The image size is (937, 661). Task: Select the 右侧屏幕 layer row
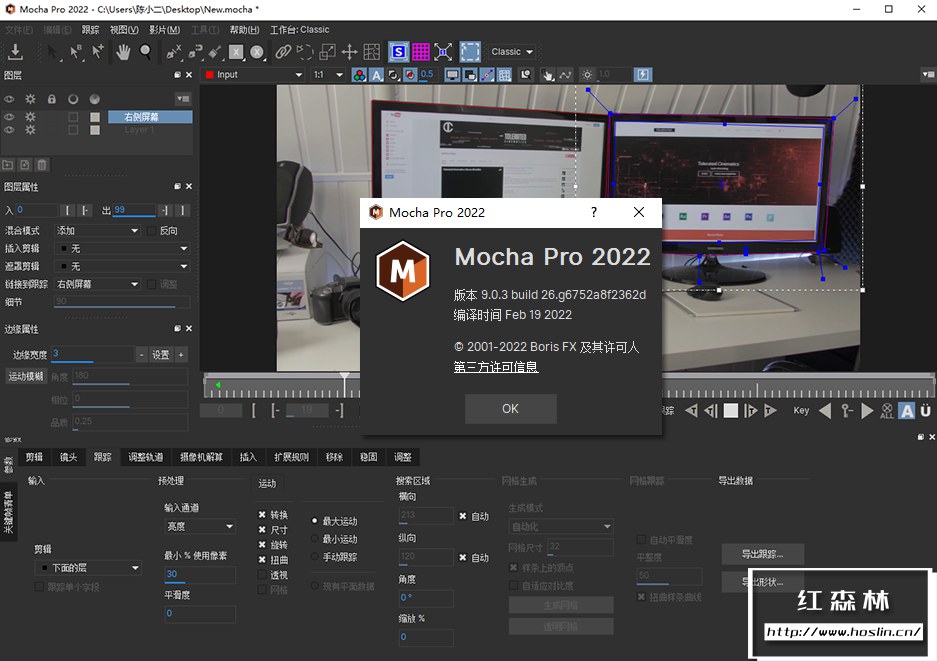[150, 117]
